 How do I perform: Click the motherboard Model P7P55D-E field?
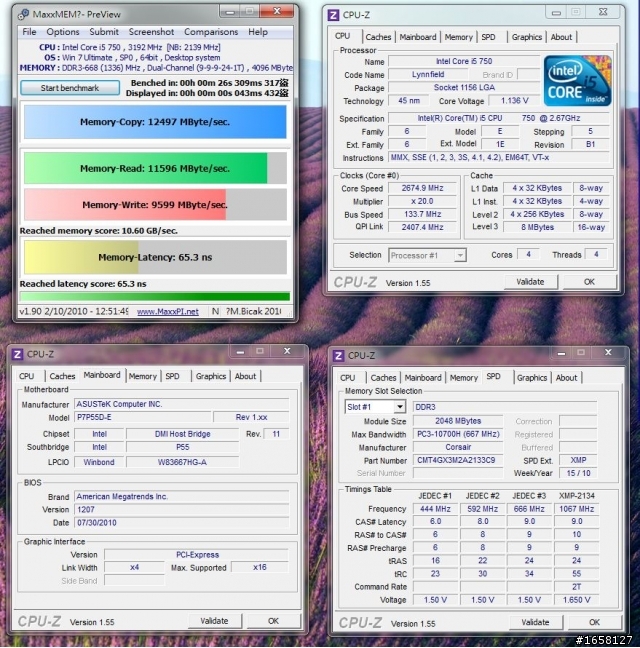pyautogui.click(x=143, y=417)
